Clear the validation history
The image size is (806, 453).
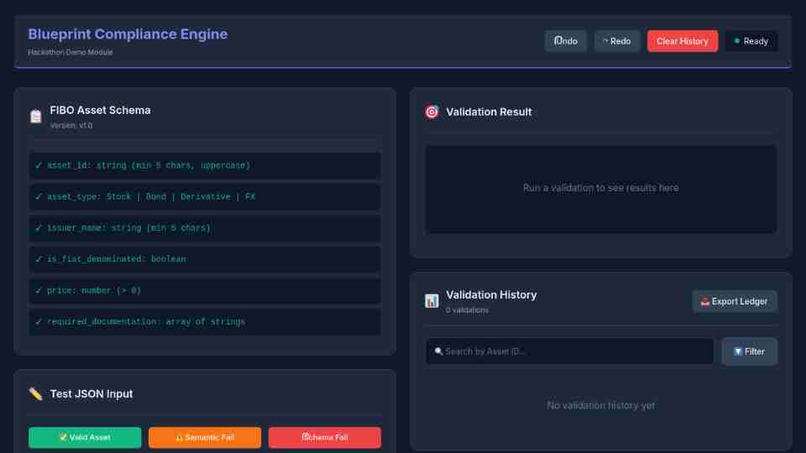point(682,41)
